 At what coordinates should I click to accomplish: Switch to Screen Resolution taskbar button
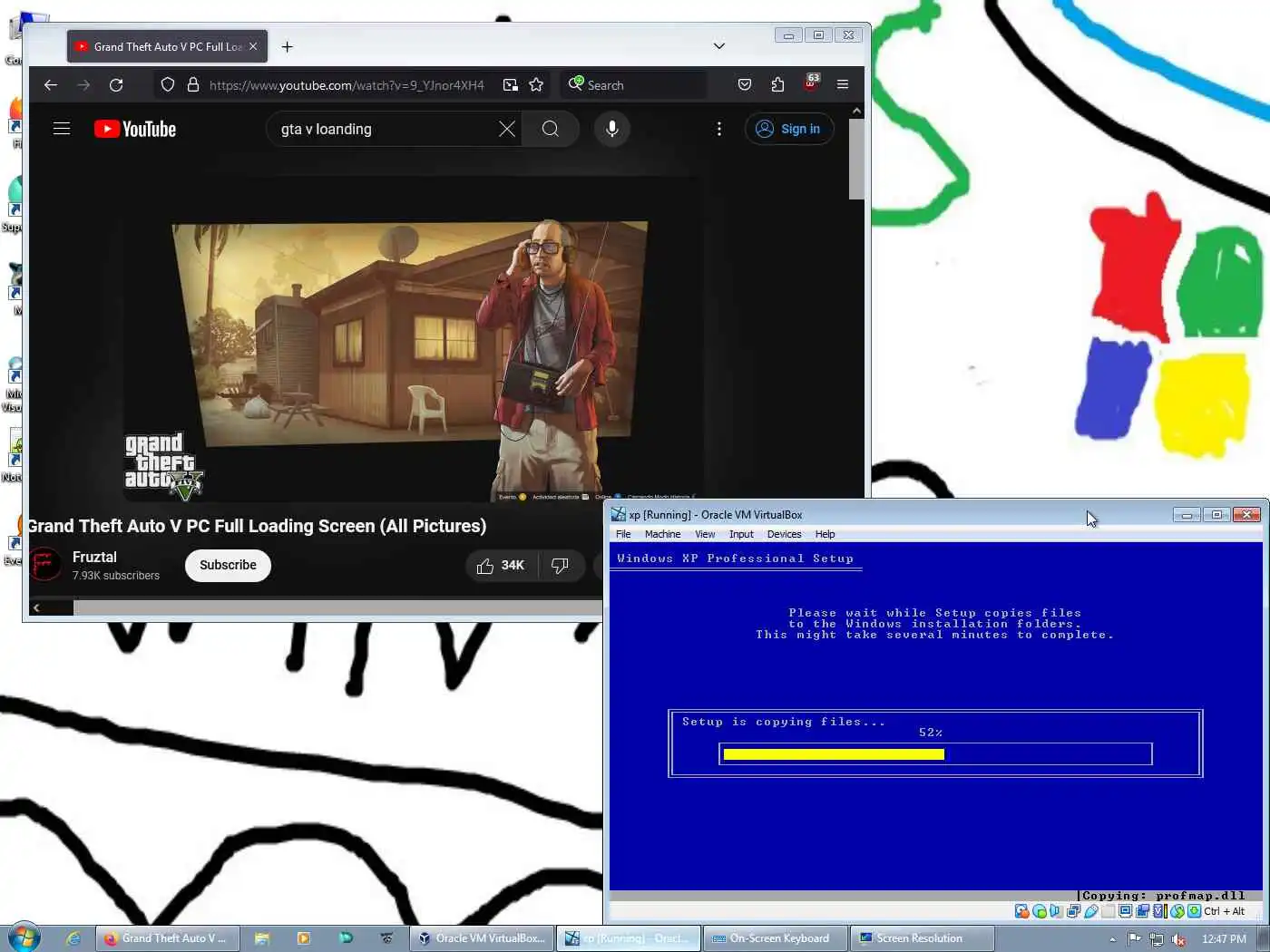point(923,938)
